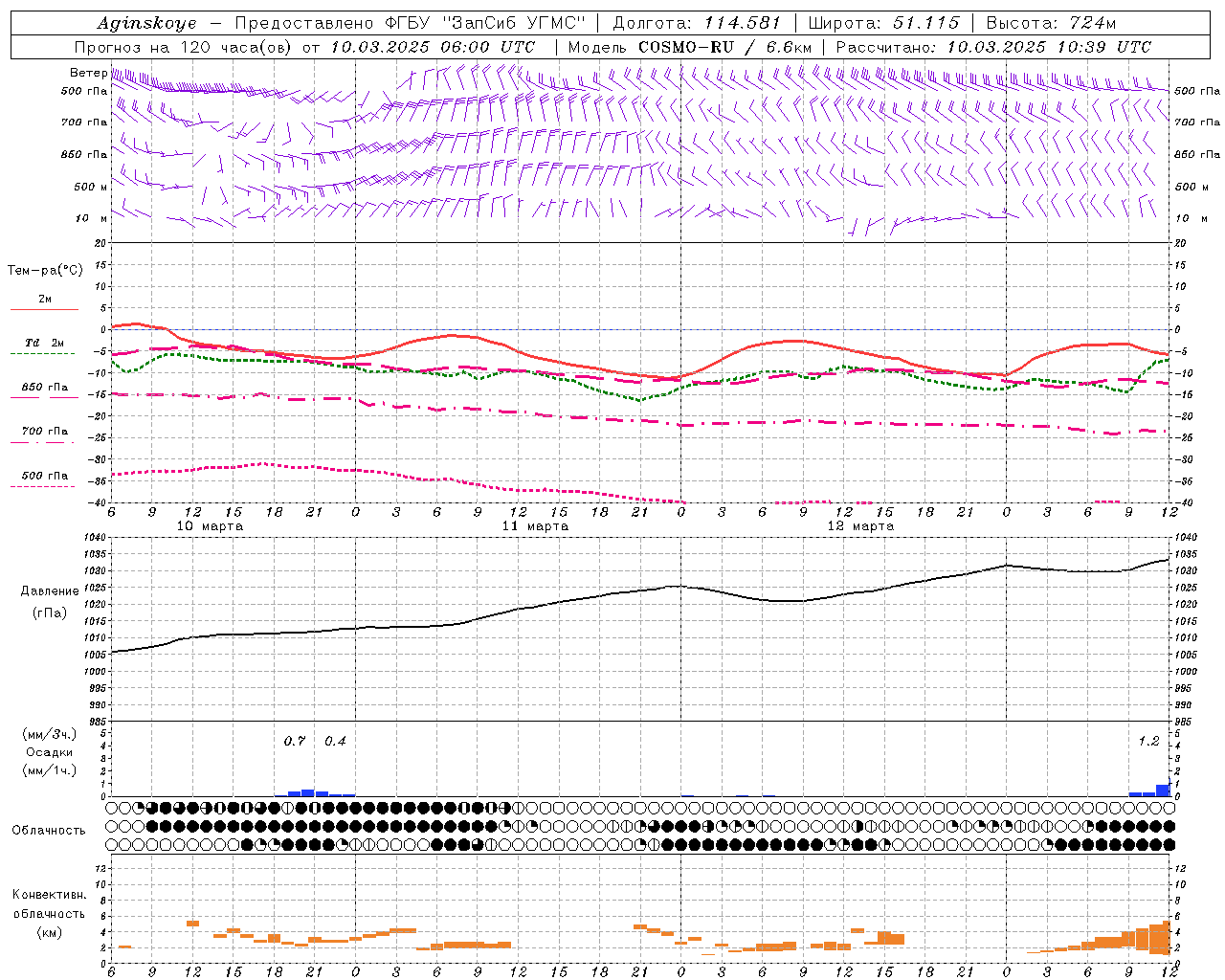Select the provider text ФГБУ "ЗапСиб УГМС"
This screenshot has height=980, width=1225.
pos(486,23)
